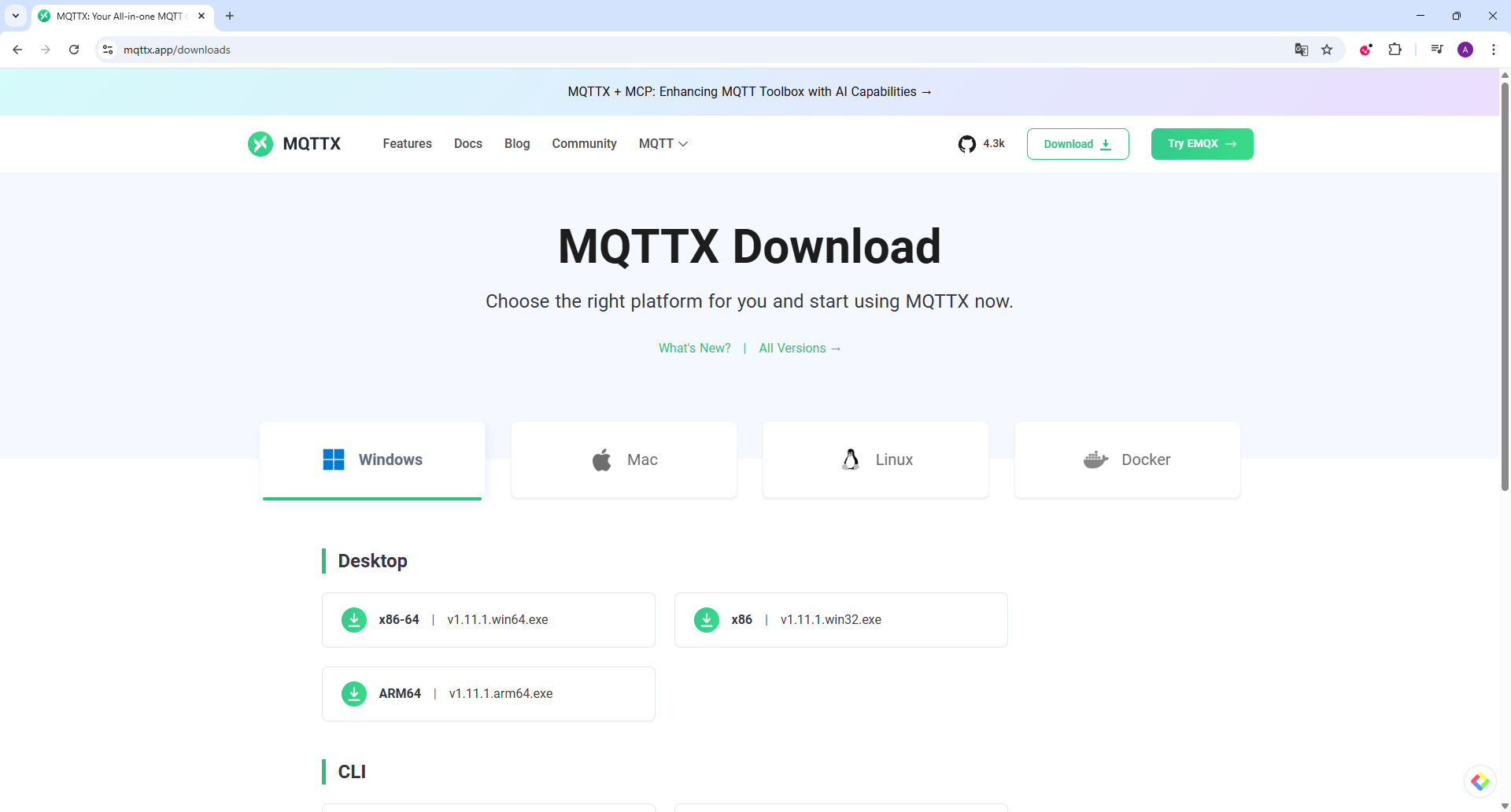Open the All Versions link
1511x812 pixels.
click(x=800, y=349)
